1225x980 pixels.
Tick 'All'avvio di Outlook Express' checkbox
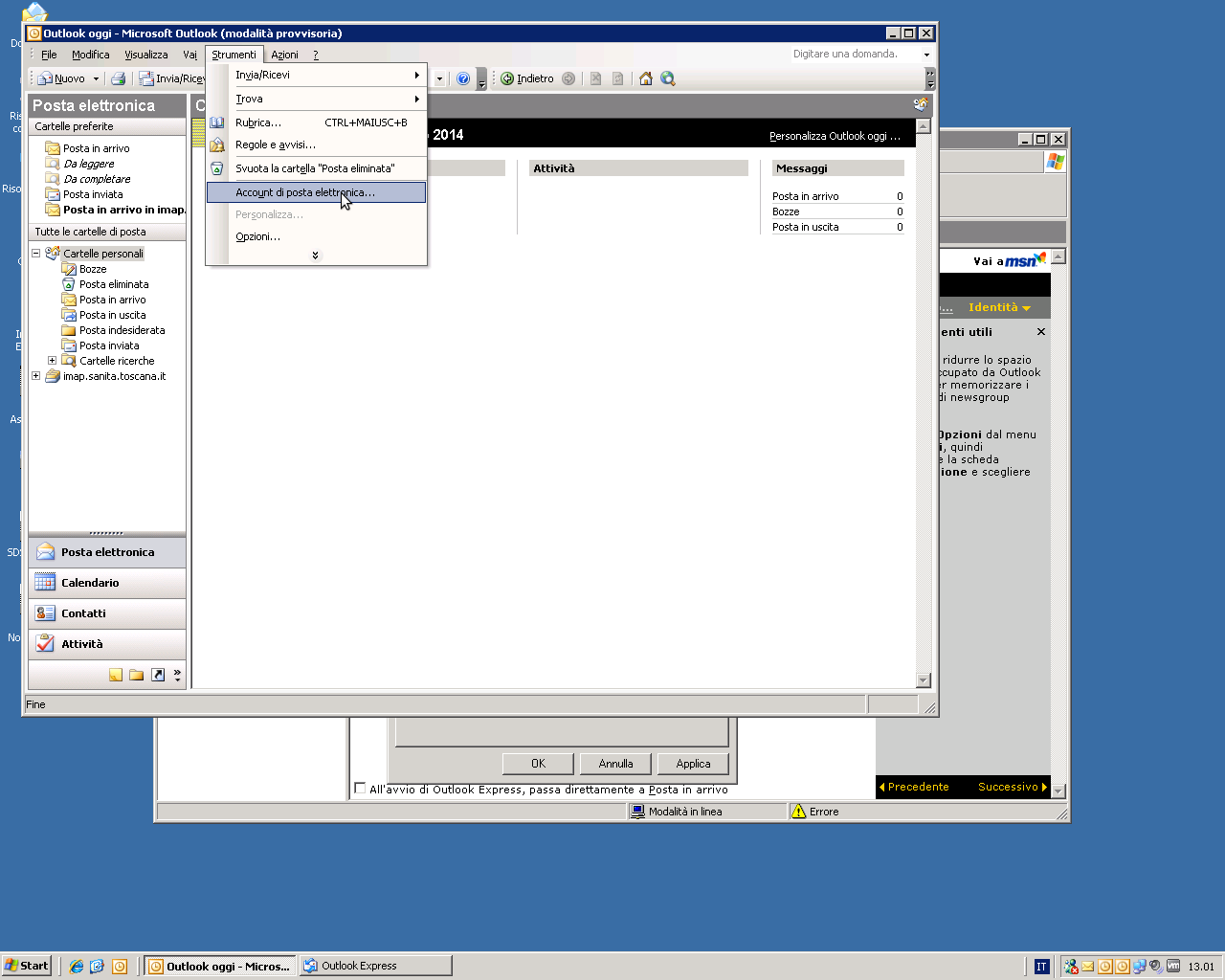(360, 789)
